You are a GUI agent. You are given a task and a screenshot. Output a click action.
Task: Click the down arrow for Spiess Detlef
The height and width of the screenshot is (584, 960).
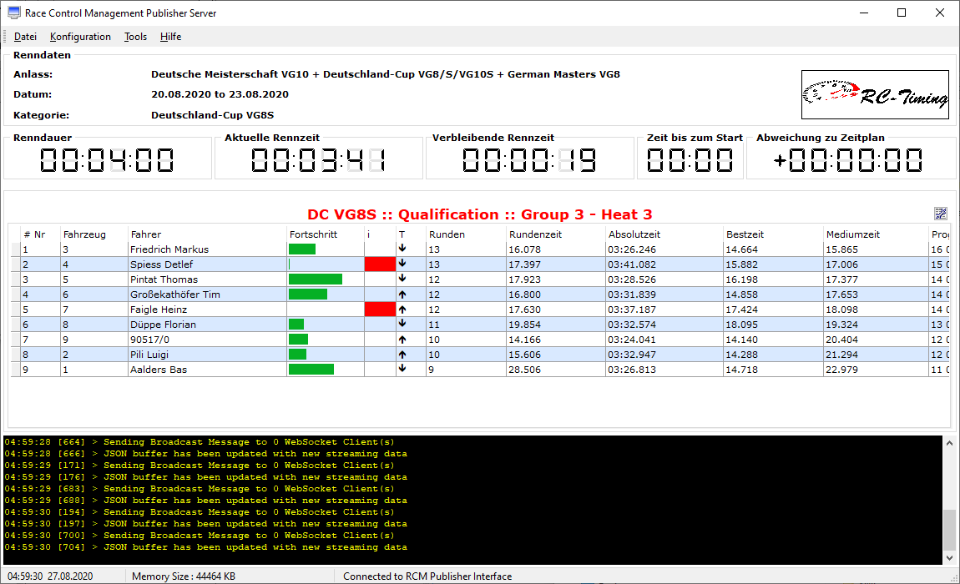pos(402,264)
